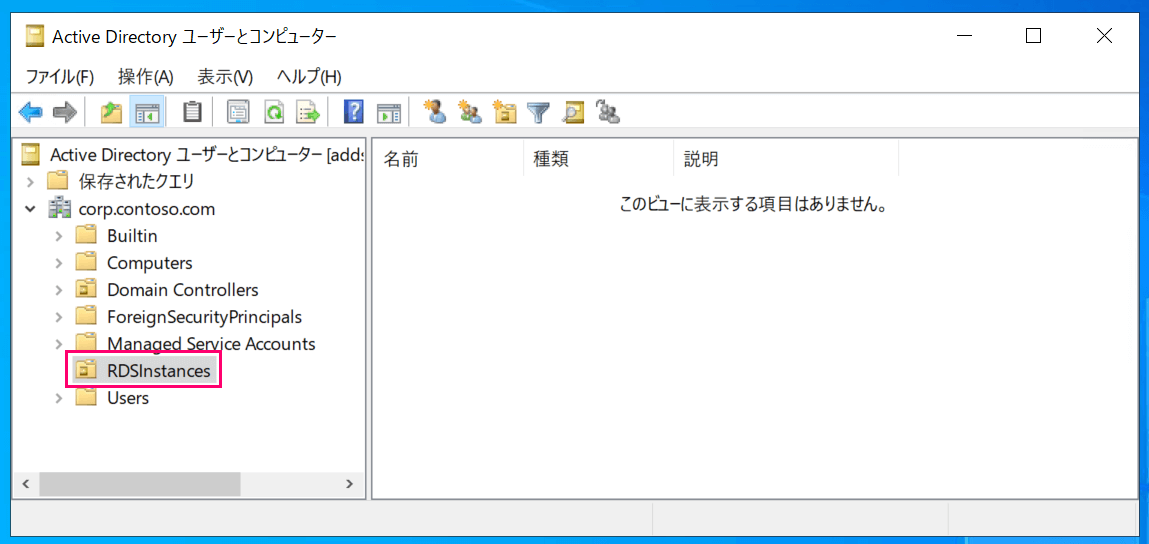
Task: Create new organizational unit via folder-star icon
Action: coord(505,111)
